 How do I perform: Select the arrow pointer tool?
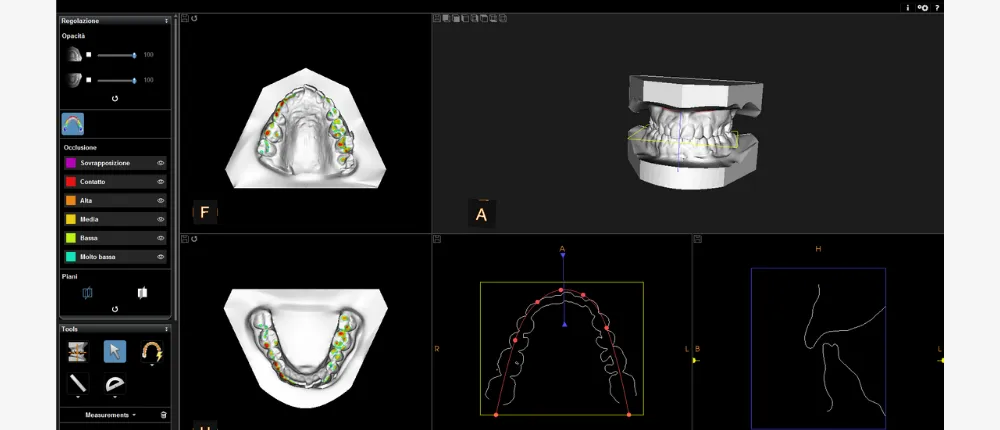click(x=115, y=351)
